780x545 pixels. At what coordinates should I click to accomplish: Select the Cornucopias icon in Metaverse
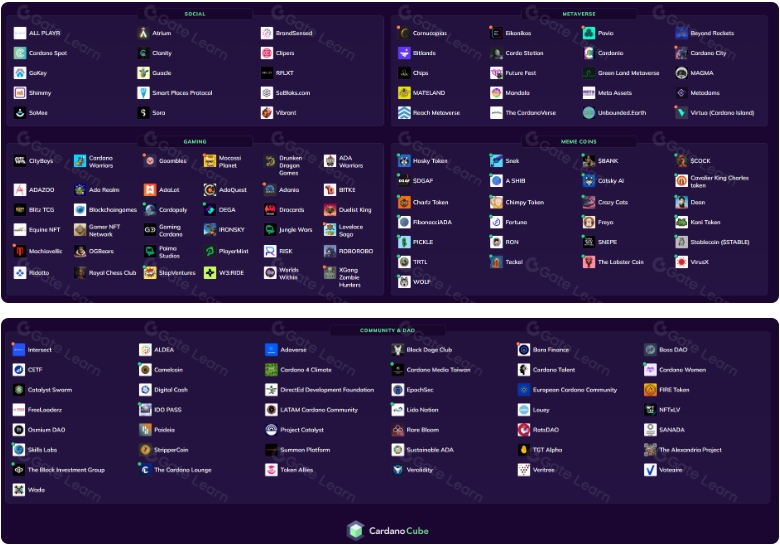(404, 33)
